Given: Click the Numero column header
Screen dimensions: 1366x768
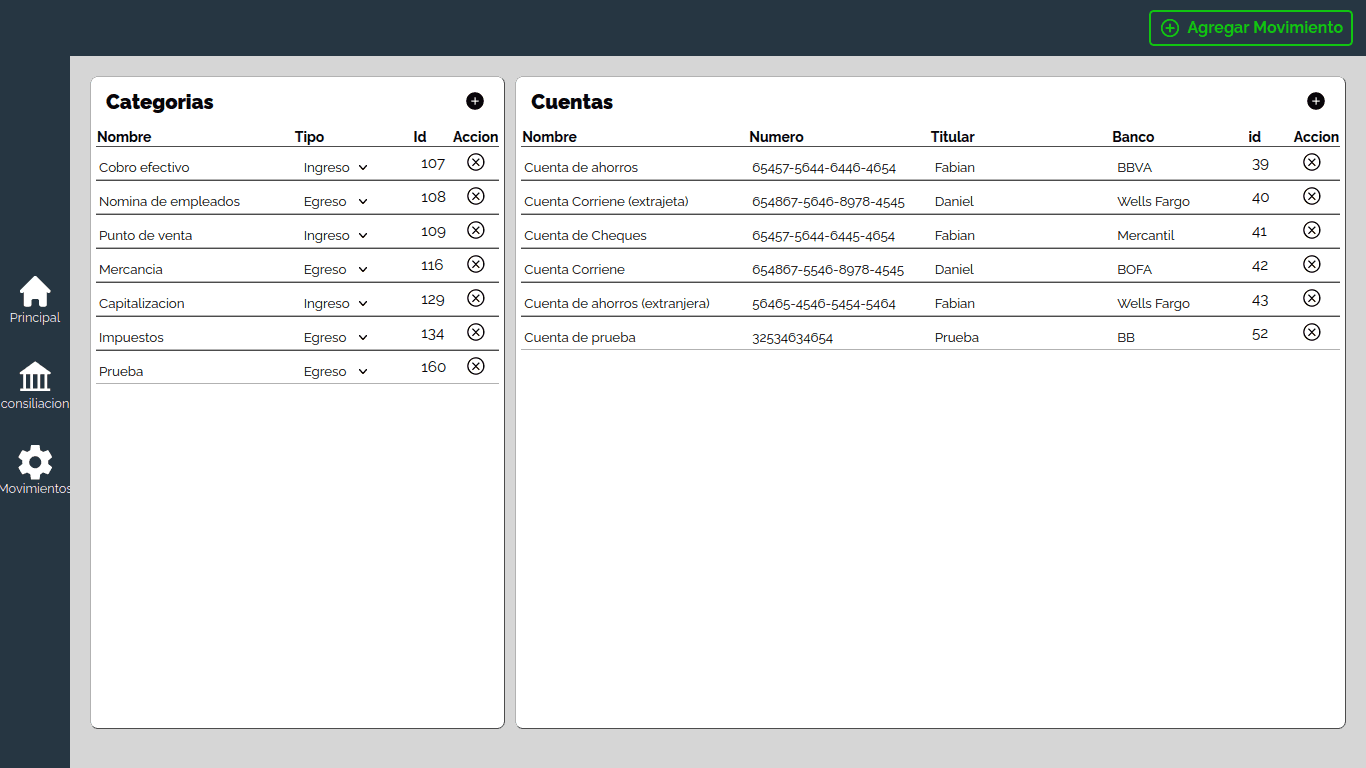Looking at the screenshot, I should coord(776,137).
